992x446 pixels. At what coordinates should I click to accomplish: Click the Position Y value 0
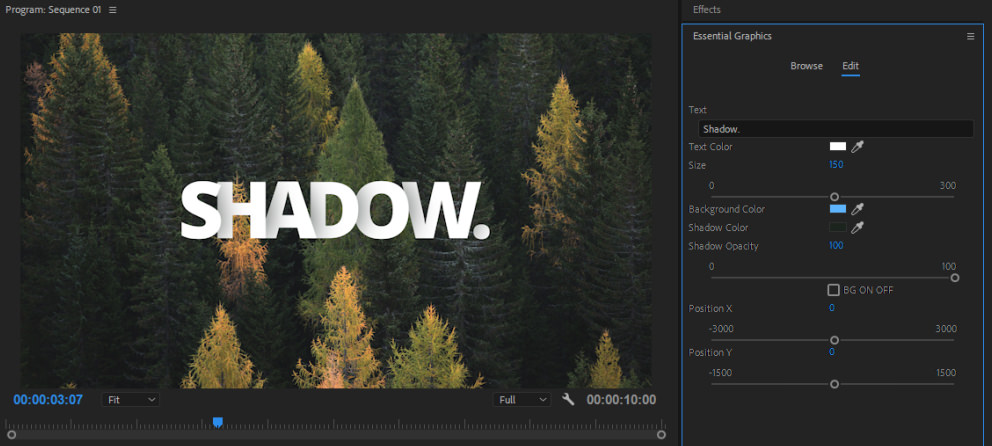[x=832, y=352]
